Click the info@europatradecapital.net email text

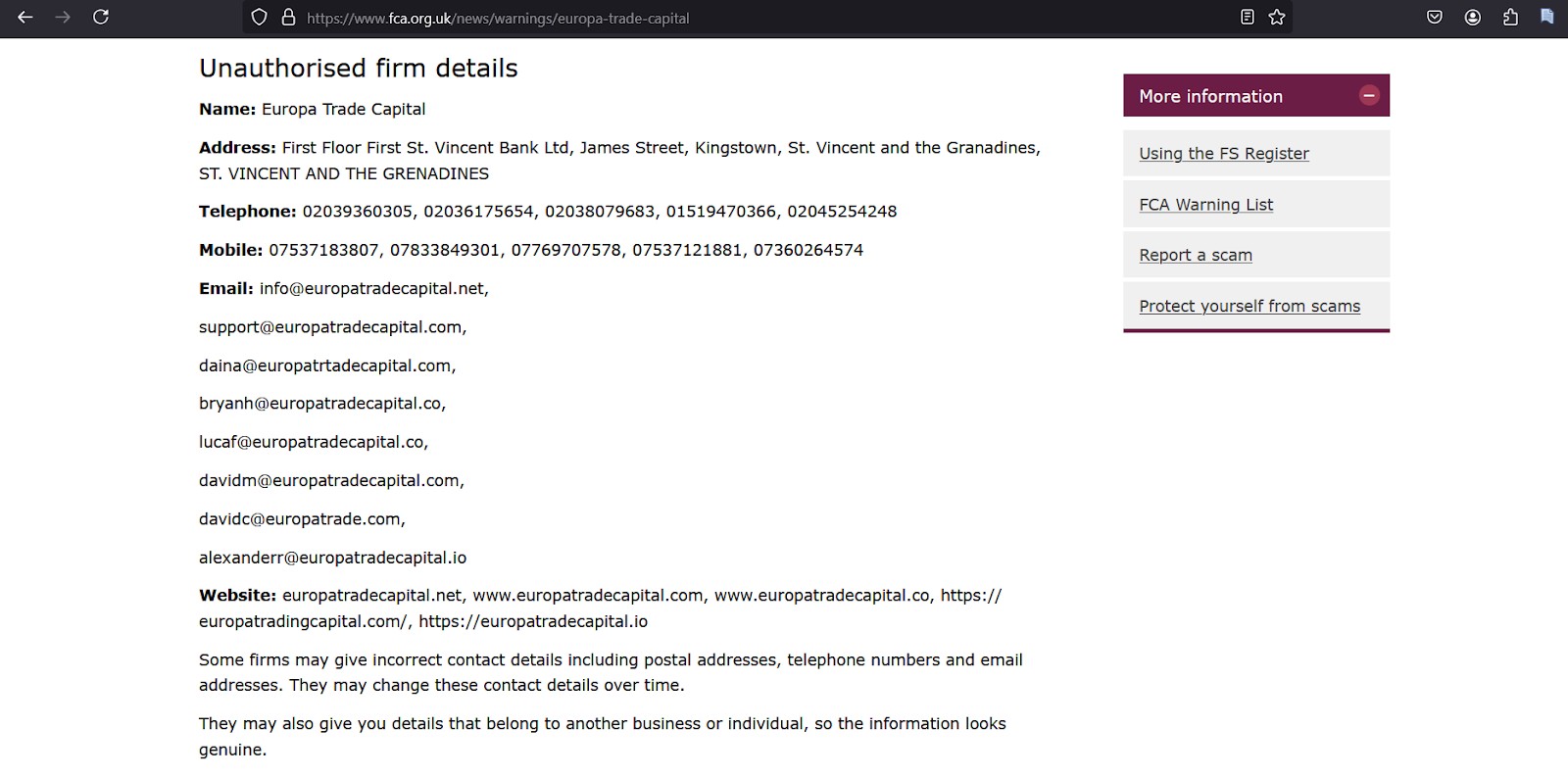click(x=374, y=289)
